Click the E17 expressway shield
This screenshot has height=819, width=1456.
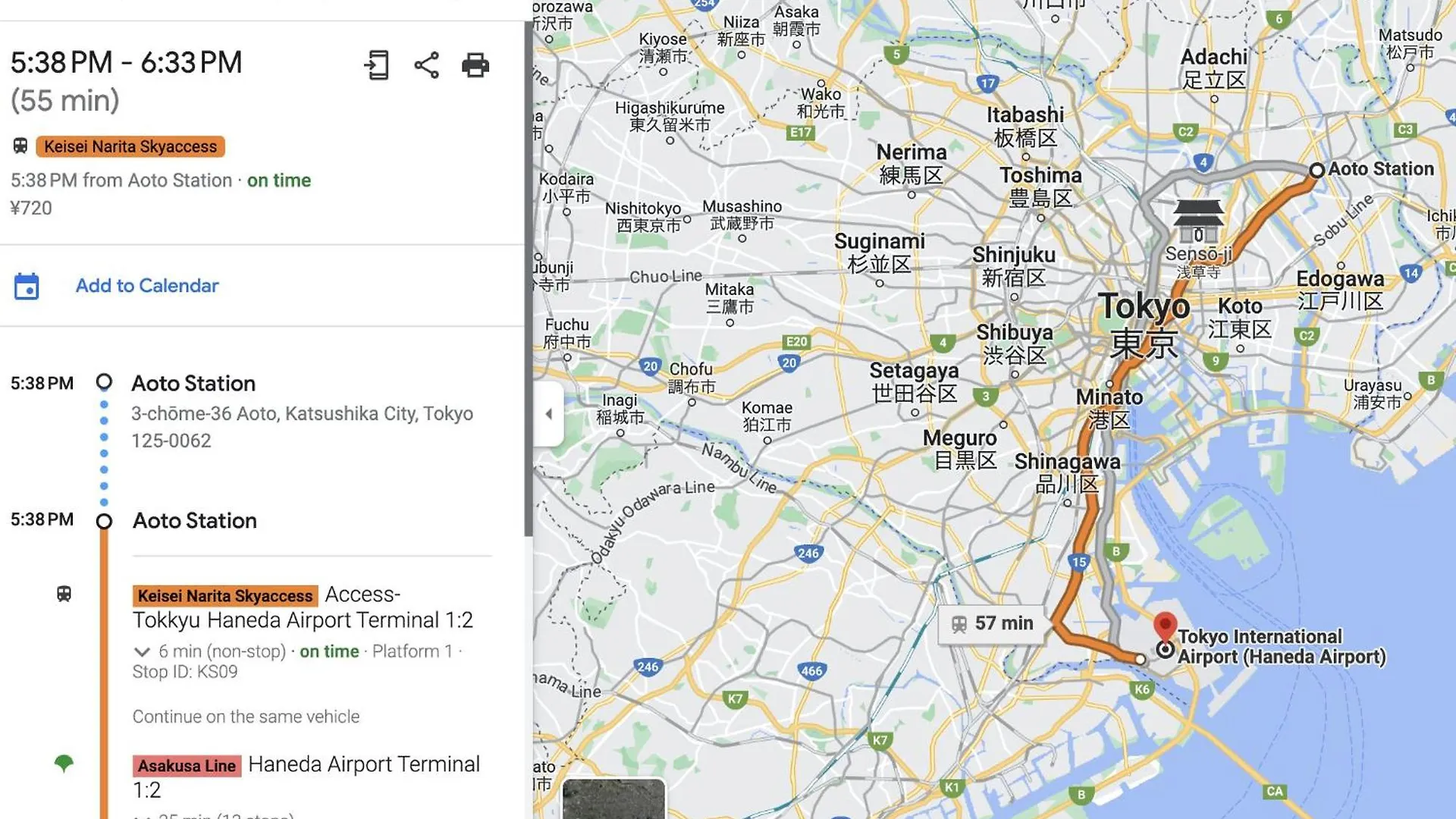pos(801,133)
